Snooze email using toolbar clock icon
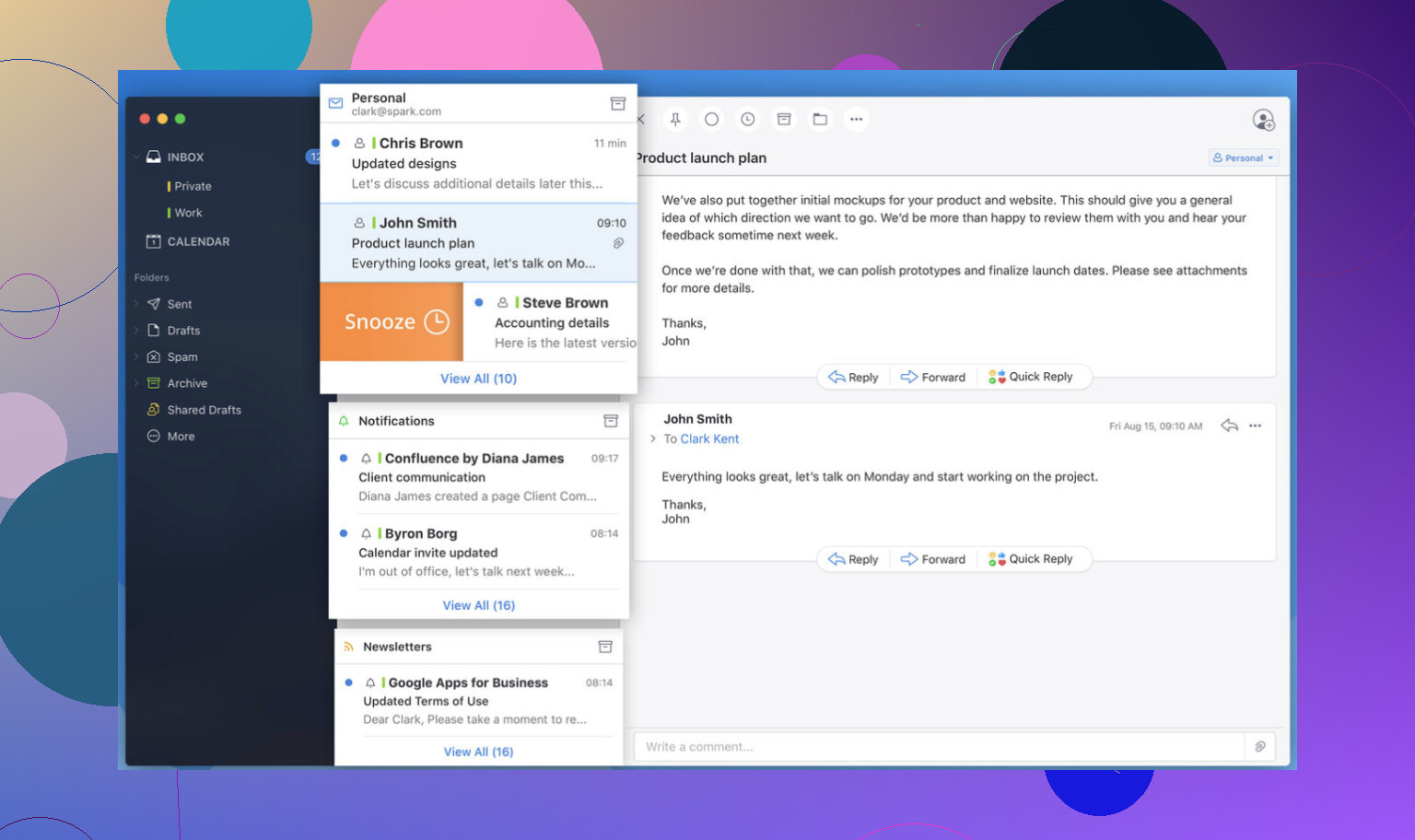 click(748, 119)
